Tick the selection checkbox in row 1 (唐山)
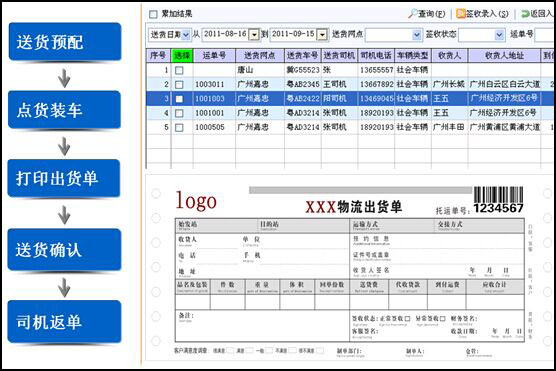This screenshot has width=556, height=371. point(179,70)
